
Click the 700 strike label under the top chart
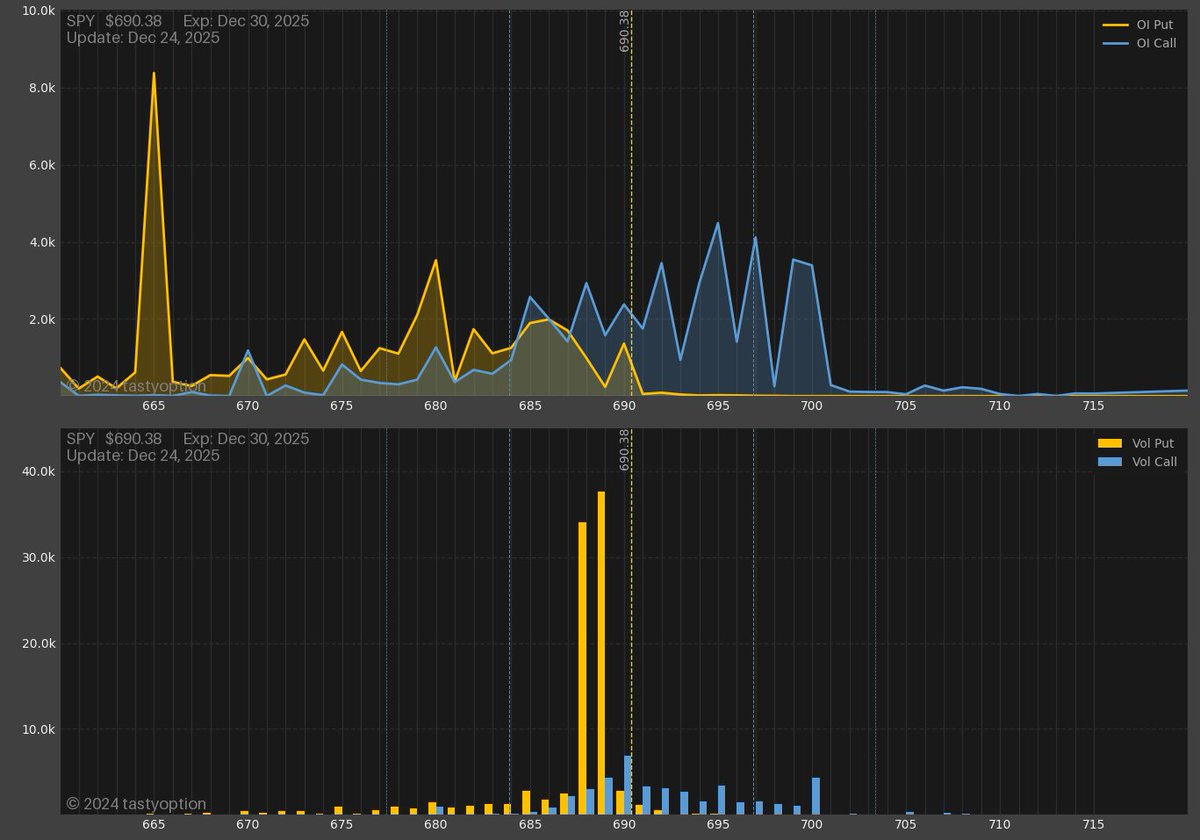[811, 406]
